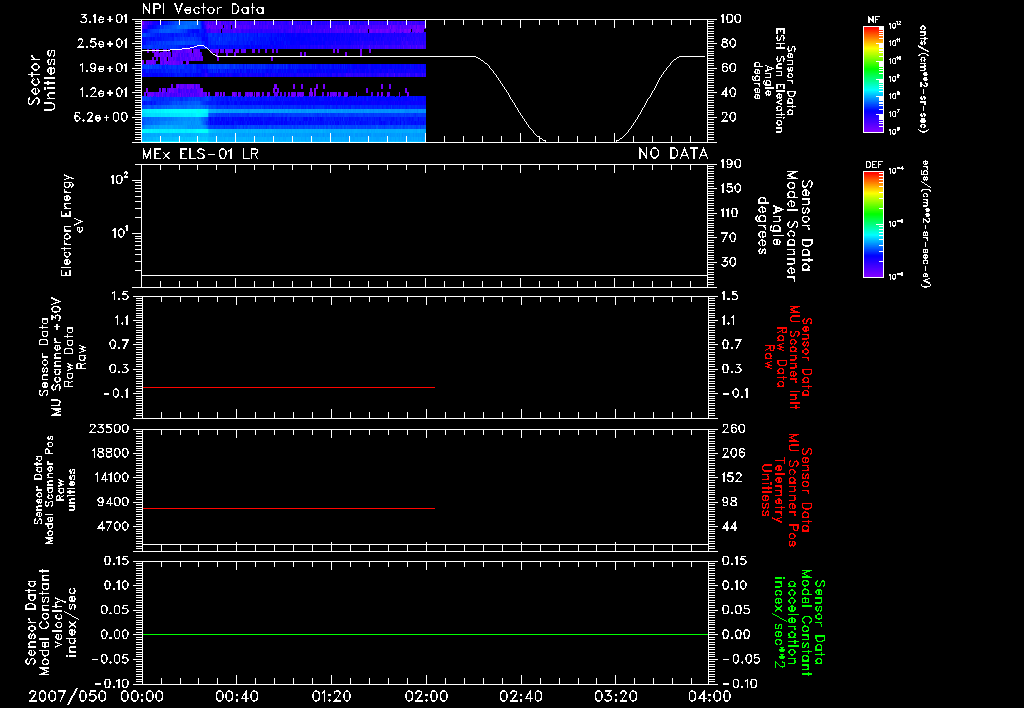Click the 'Electron Energy eV' axis title

(x=71, y=225)
